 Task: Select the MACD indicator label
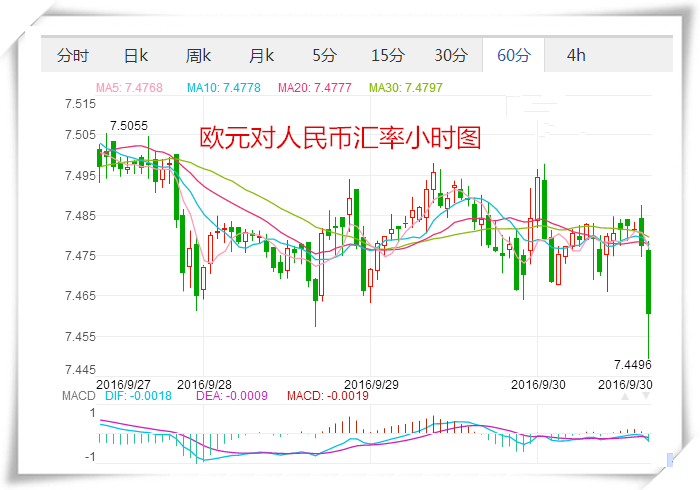tap(79, 396)
